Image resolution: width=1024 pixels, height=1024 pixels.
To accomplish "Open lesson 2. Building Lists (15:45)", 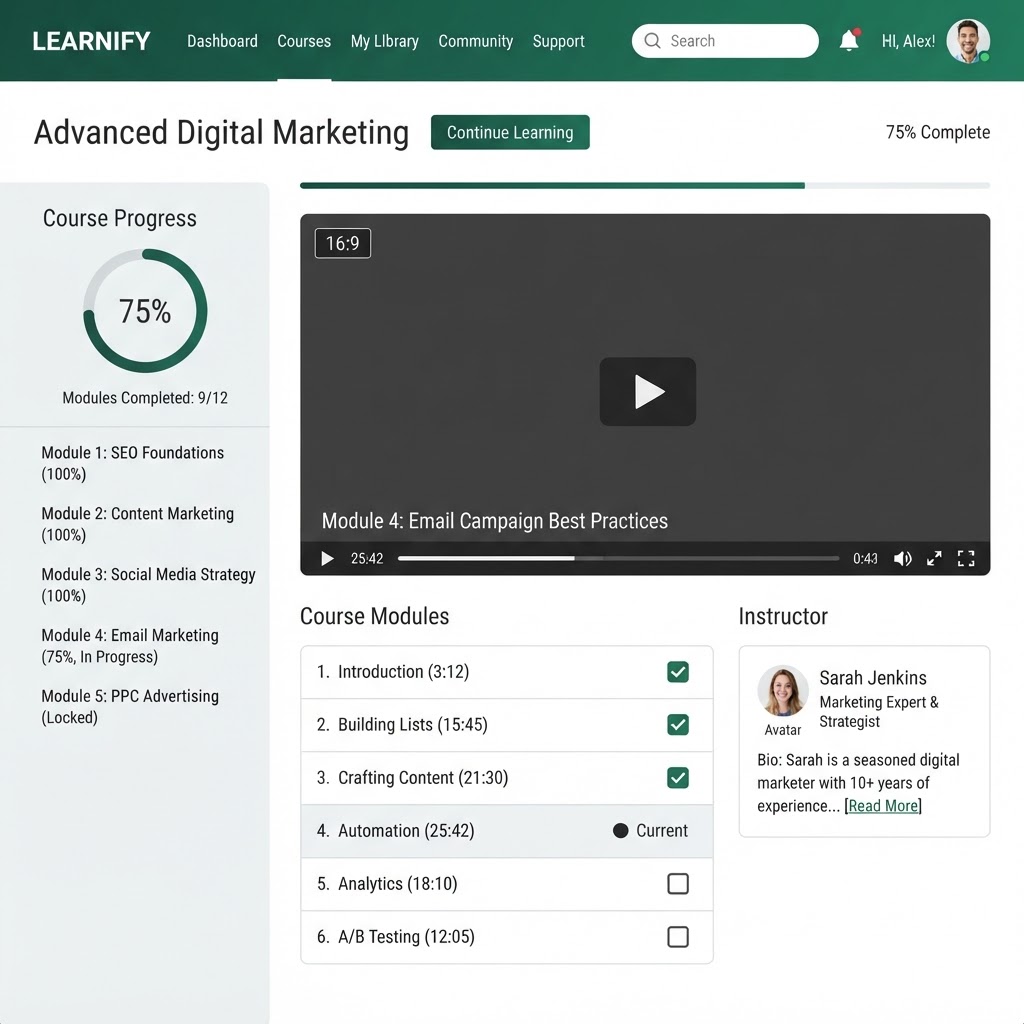I will tap(507, 725).
